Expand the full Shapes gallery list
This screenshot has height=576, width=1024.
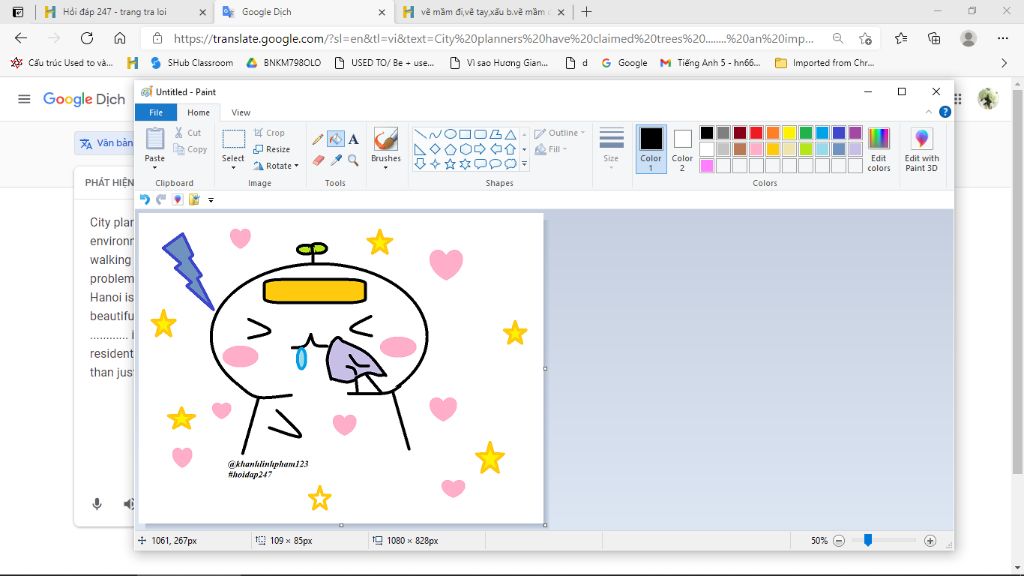pos(524,164)
